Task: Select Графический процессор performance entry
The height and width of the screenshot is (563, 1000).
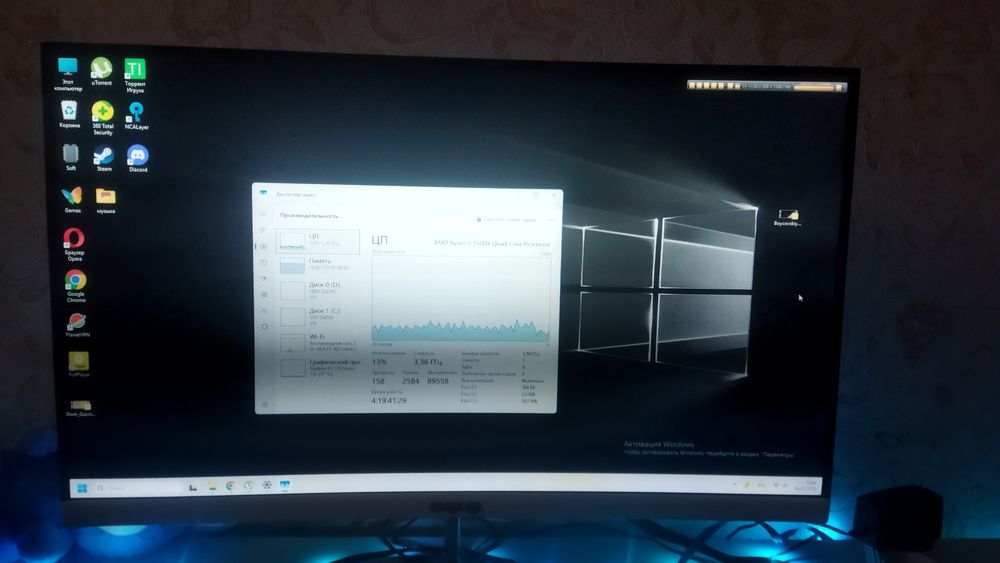Action: point(319,368)
